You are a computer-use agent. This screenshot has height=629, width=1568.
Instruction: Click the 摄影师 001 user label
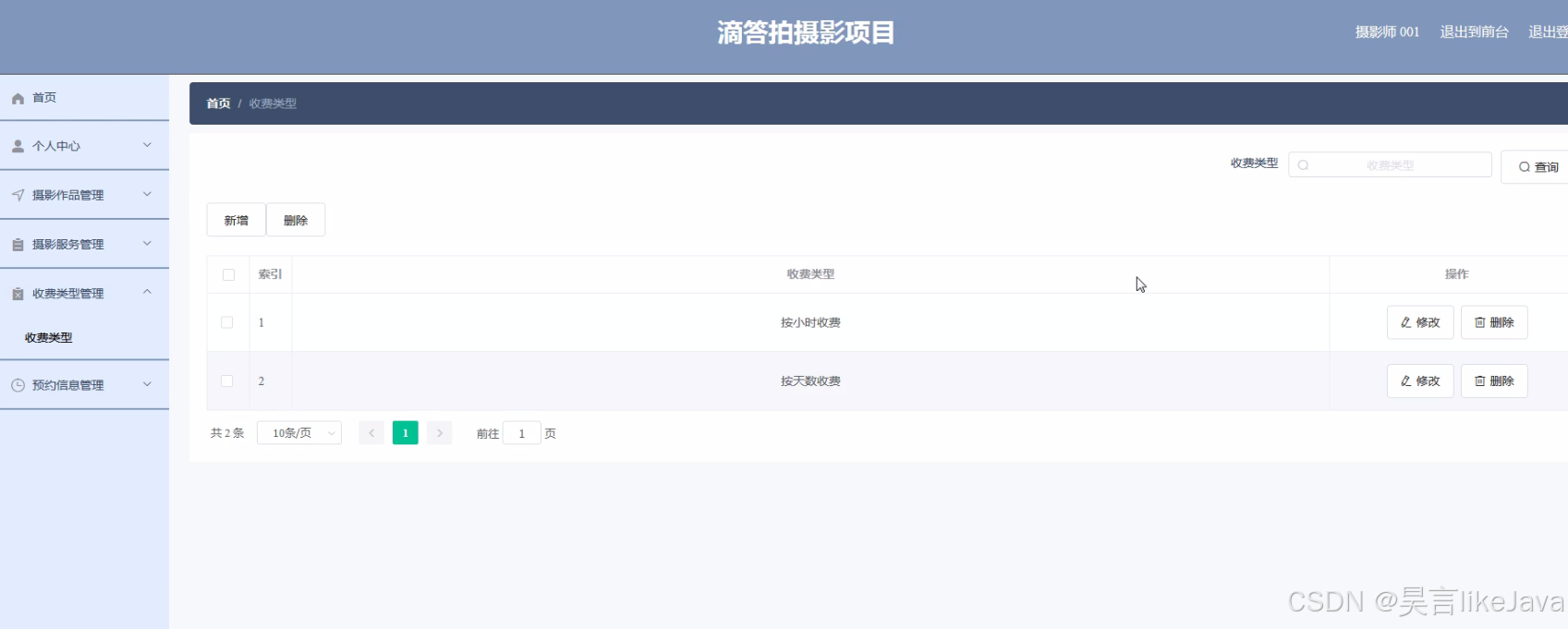tap(1387, 32)
